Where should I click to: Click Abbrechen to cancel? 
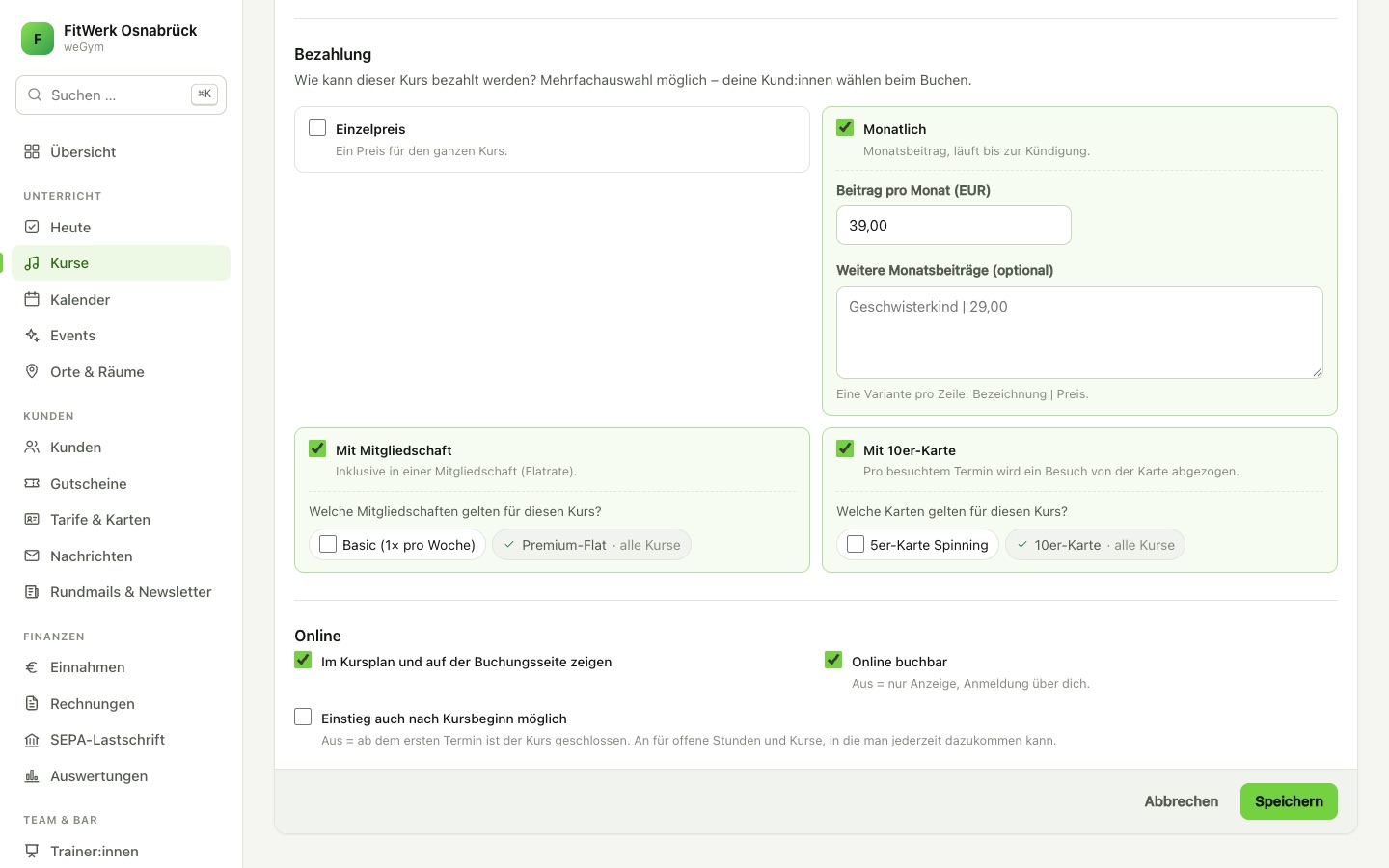[x=1182, y=801]
